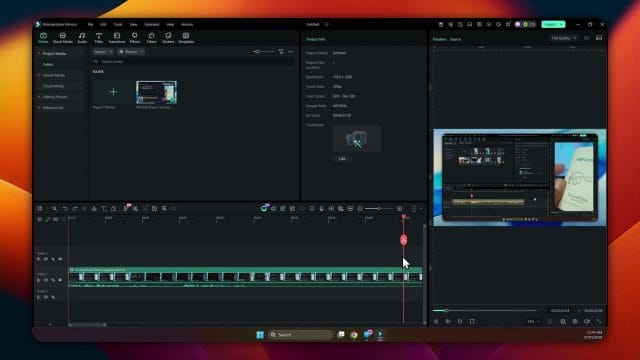
Task: Click the preview playback progress slider
Action: coord(485,311)
